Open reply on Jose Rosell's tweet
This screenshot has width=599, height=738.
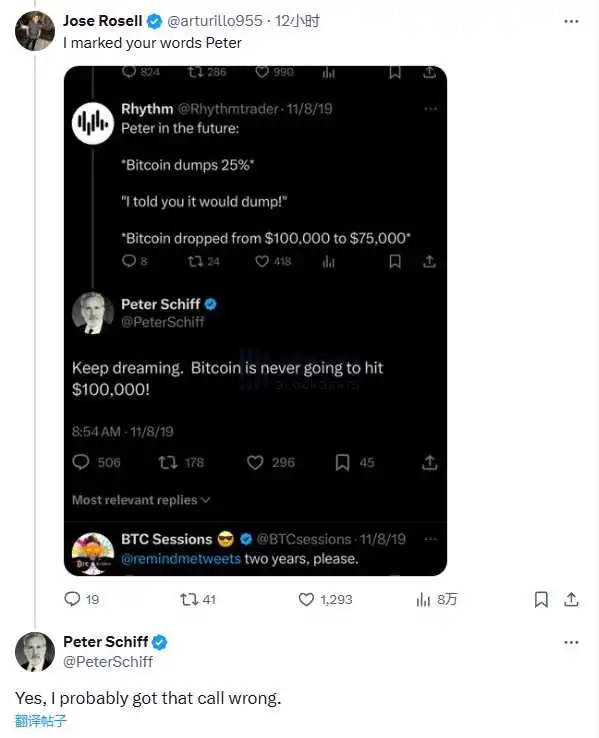click(x=81, y=599)
